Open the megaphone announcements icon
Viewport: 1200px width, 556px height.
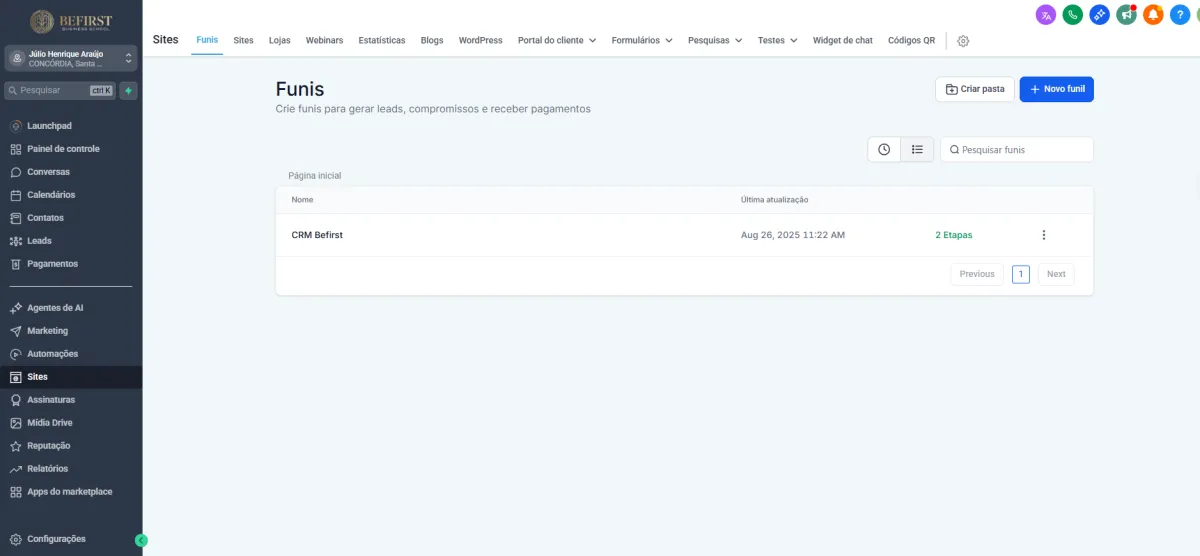tap(1127, 14)
